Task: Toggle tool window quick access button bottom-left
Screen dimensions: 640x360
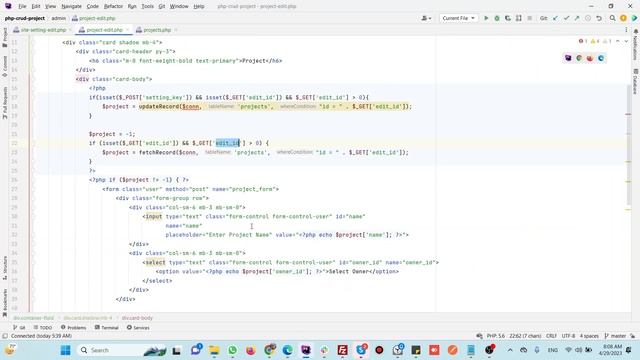Action: [4, 336]
